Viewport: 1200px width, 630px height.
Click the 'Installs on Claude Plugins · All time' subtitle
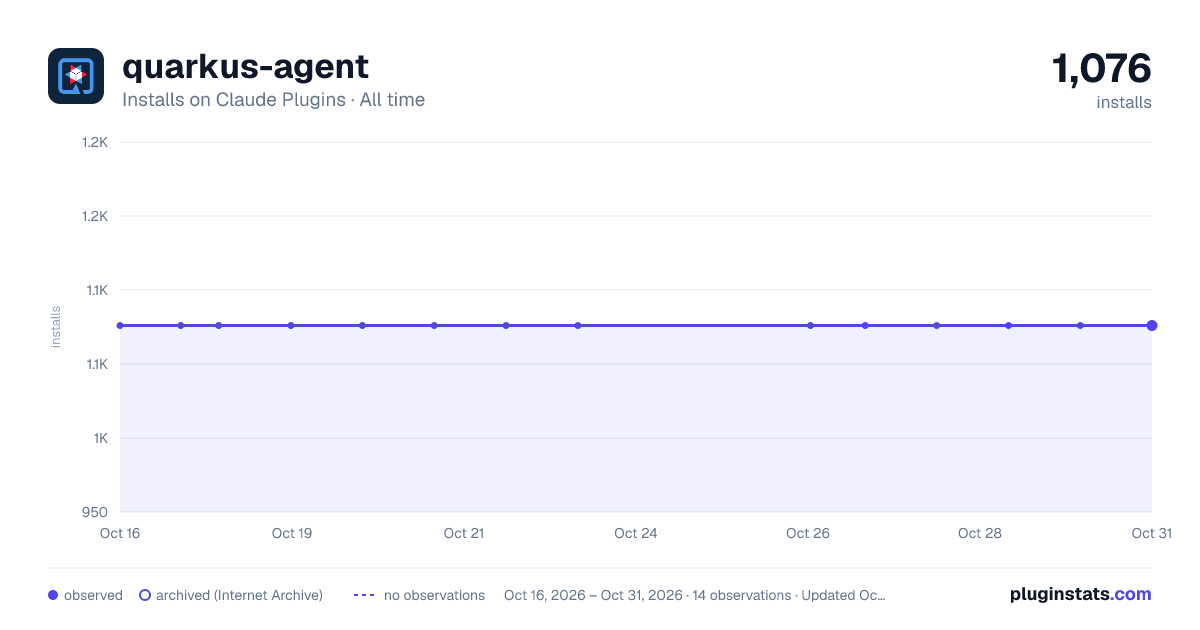coord(273,100)
